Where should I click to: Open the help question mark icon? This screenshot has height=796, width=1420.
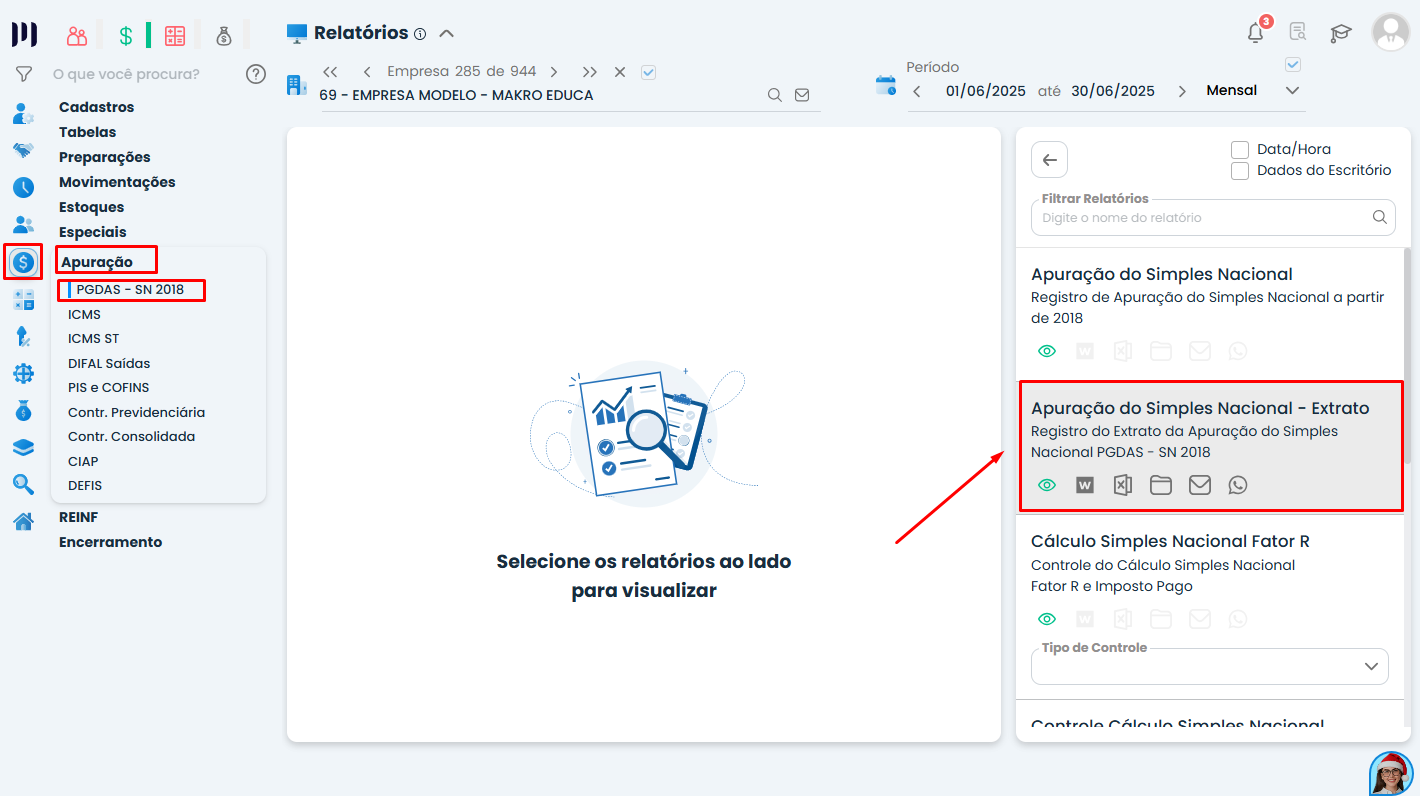(256, 73)
